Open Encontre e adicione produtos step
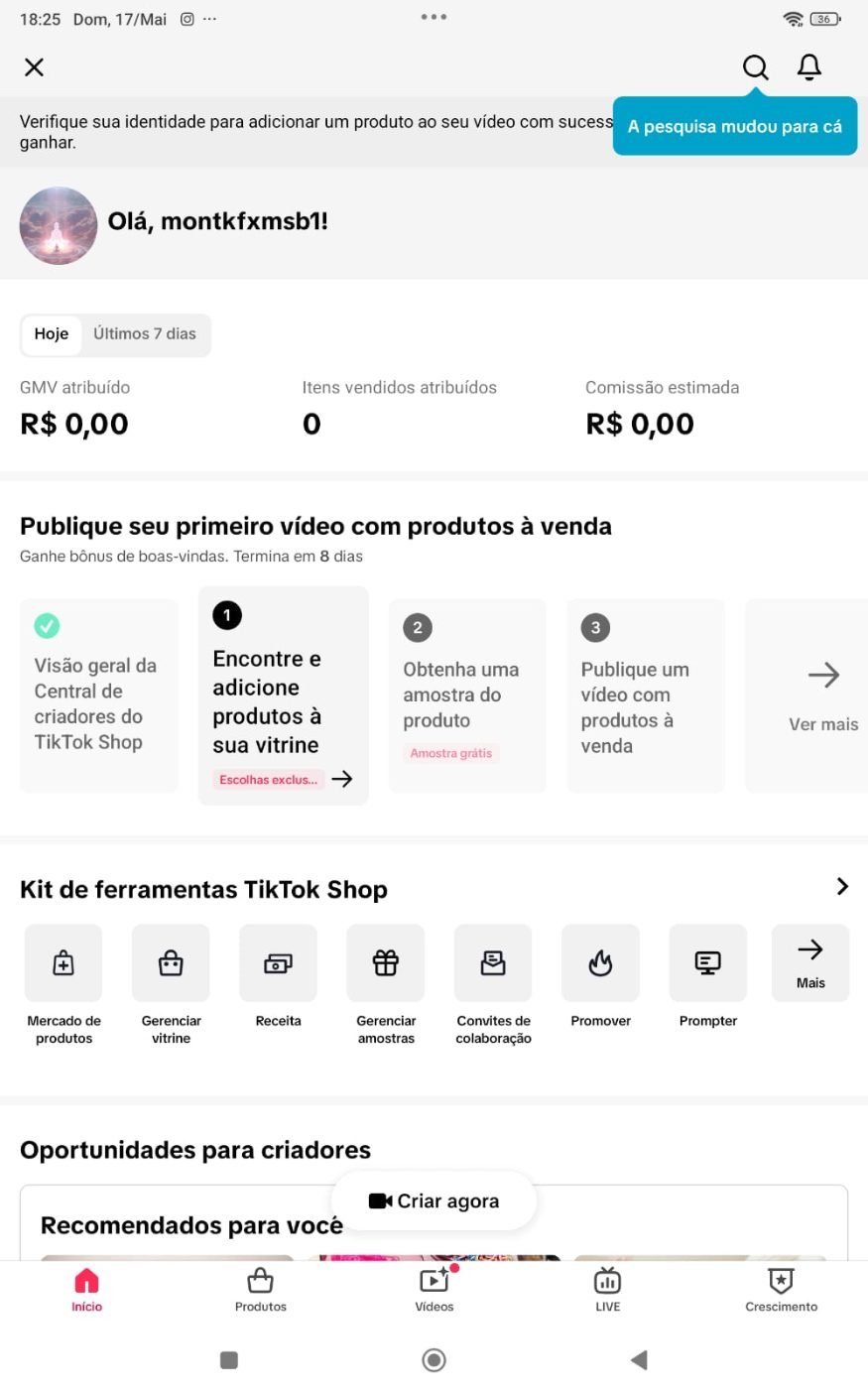Screen dimensions: 868x1389 point(284,695)
